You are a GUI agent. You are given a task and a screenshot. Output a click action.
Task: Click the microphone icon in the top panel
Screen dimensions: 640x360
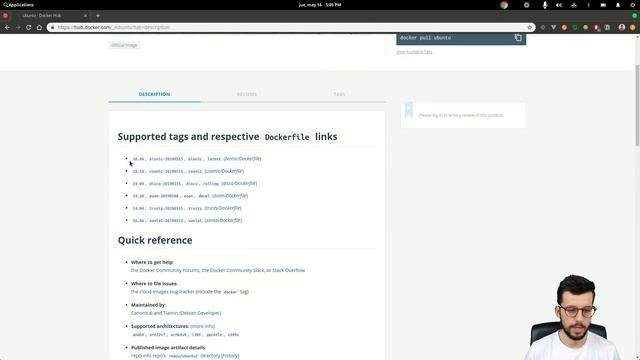(x=544, y=5)
